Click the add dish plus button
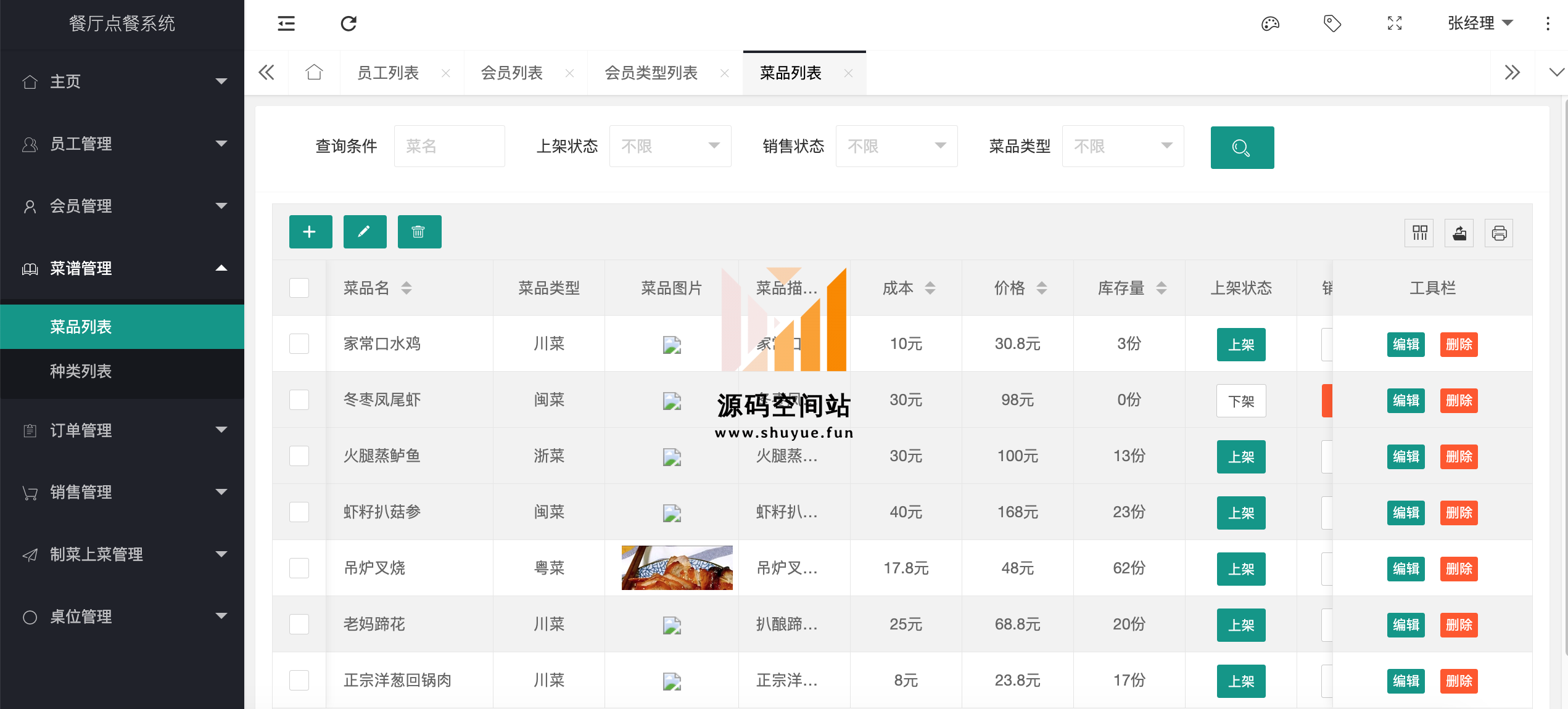This screenshot has width=1568, height=709. (310, 232)
